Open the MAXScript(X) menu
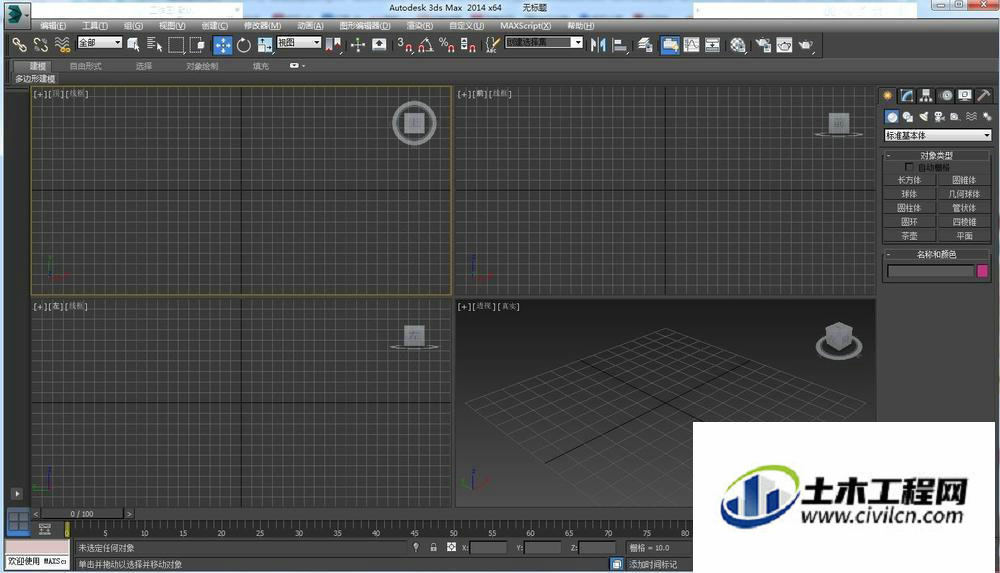1000x573 pixels. click(x=526, y=26)
